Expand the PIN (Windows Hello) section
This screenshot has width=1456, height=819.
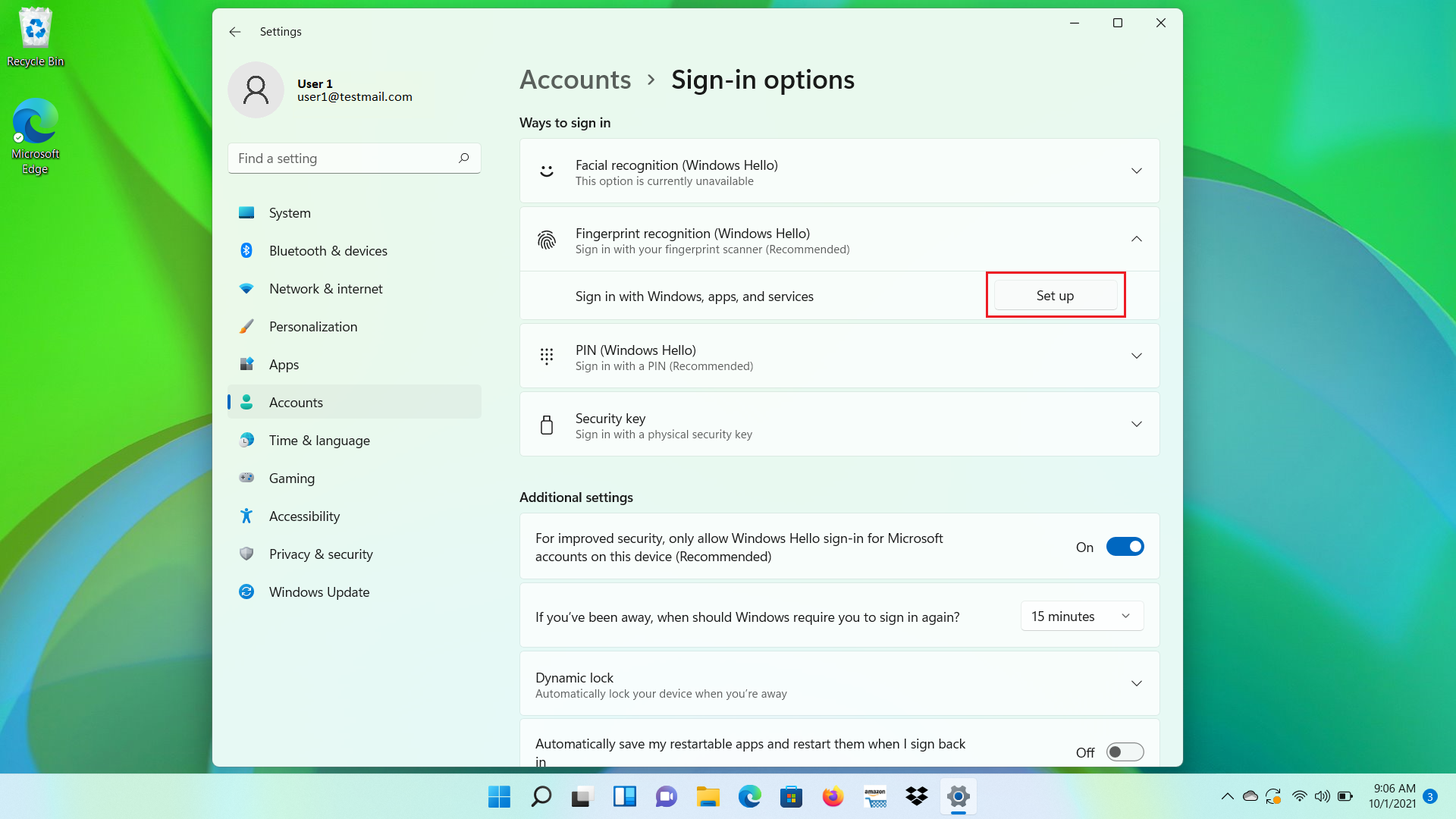coord(1136,355)
